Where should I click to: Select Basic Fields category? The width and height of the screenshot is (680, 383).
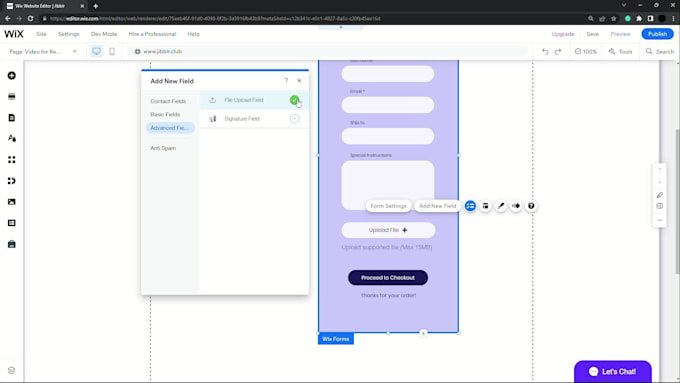coord(165,114)
